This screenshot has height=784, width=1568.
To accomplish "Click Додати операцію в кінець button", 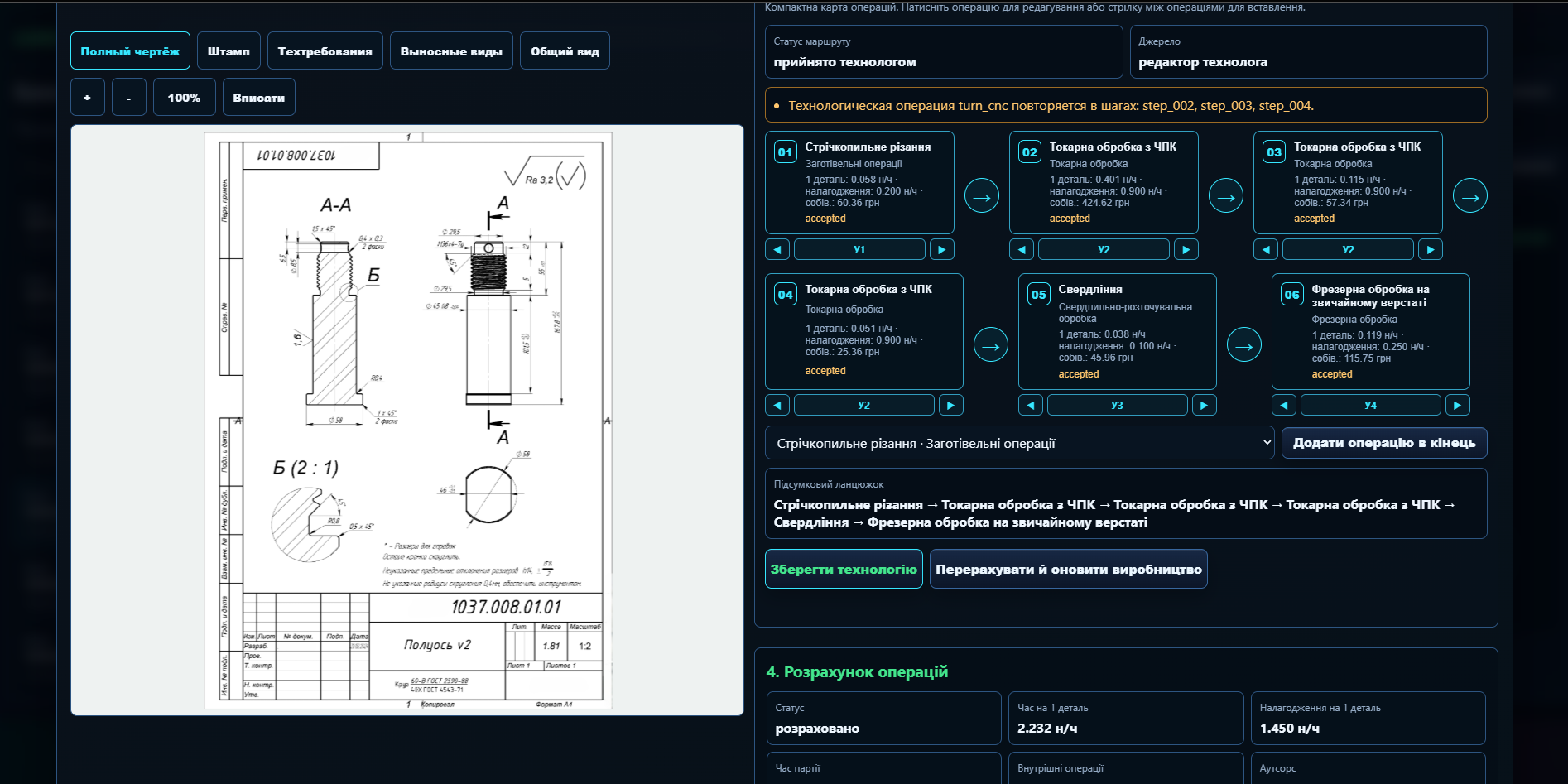I will [x=1384, y=443].
